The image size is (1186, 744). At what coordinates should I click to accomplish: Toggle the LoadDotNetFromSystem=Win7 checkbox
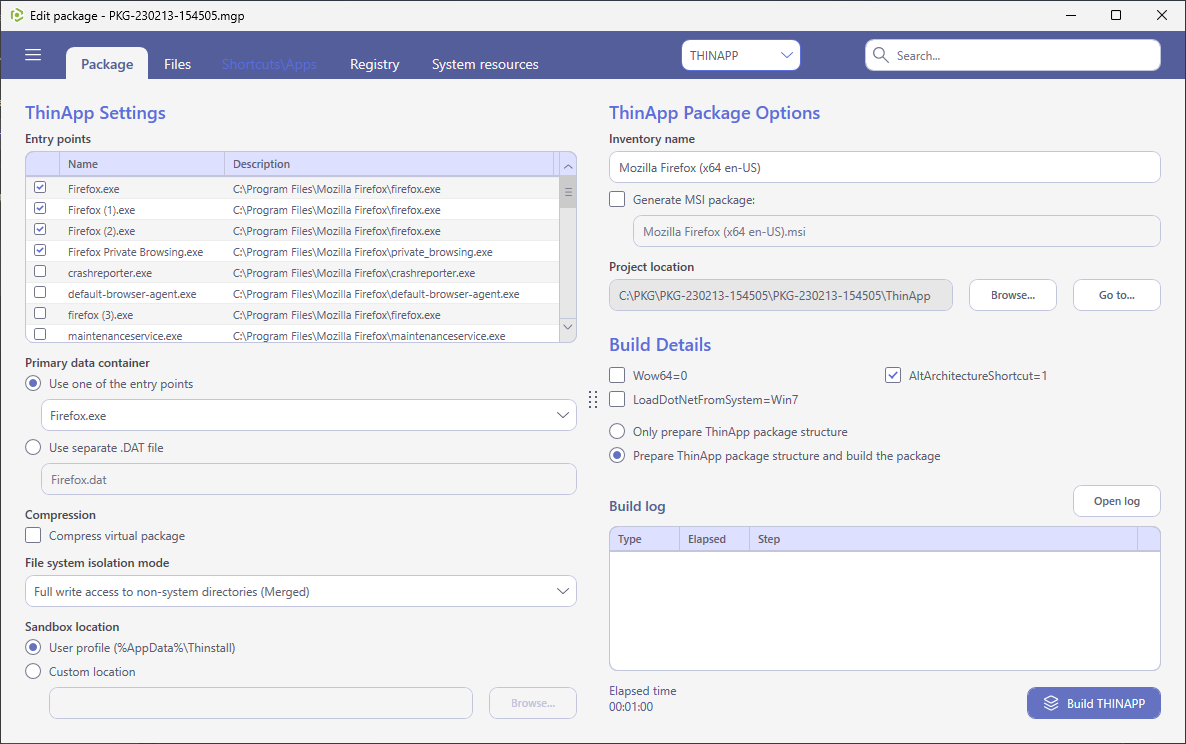[x=617, y=399]
